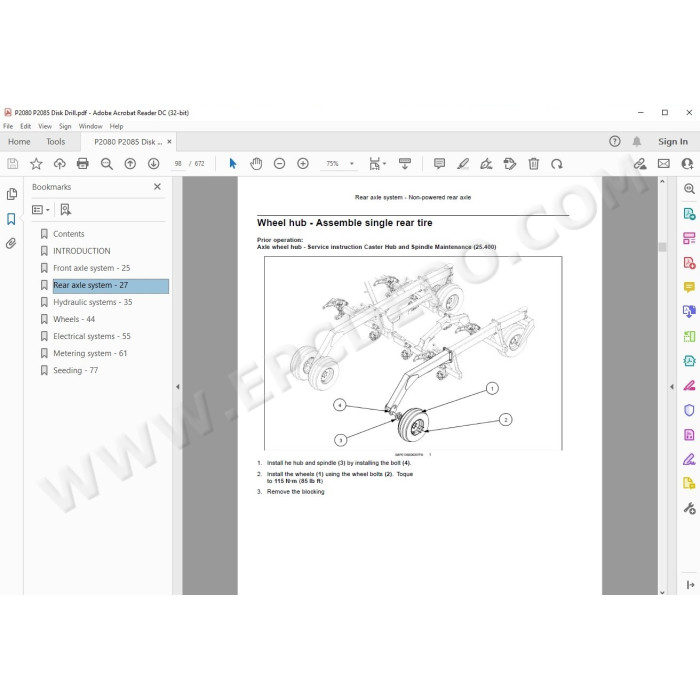Open the Edit menu

[25, 126]
